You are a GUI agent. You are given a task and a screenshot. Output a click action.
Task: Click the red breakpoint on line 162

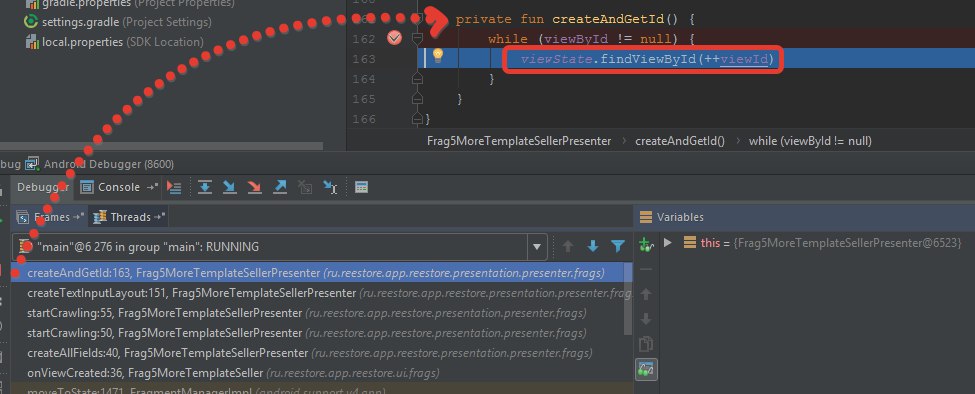pos(394,39)
